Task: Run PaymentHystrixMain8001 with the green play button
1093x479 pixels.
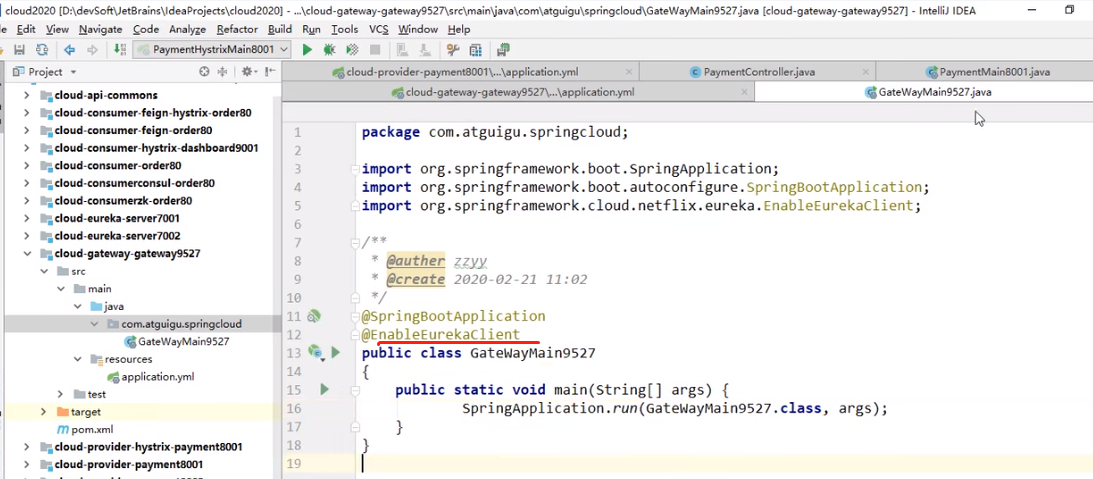Action: [307, 50]
